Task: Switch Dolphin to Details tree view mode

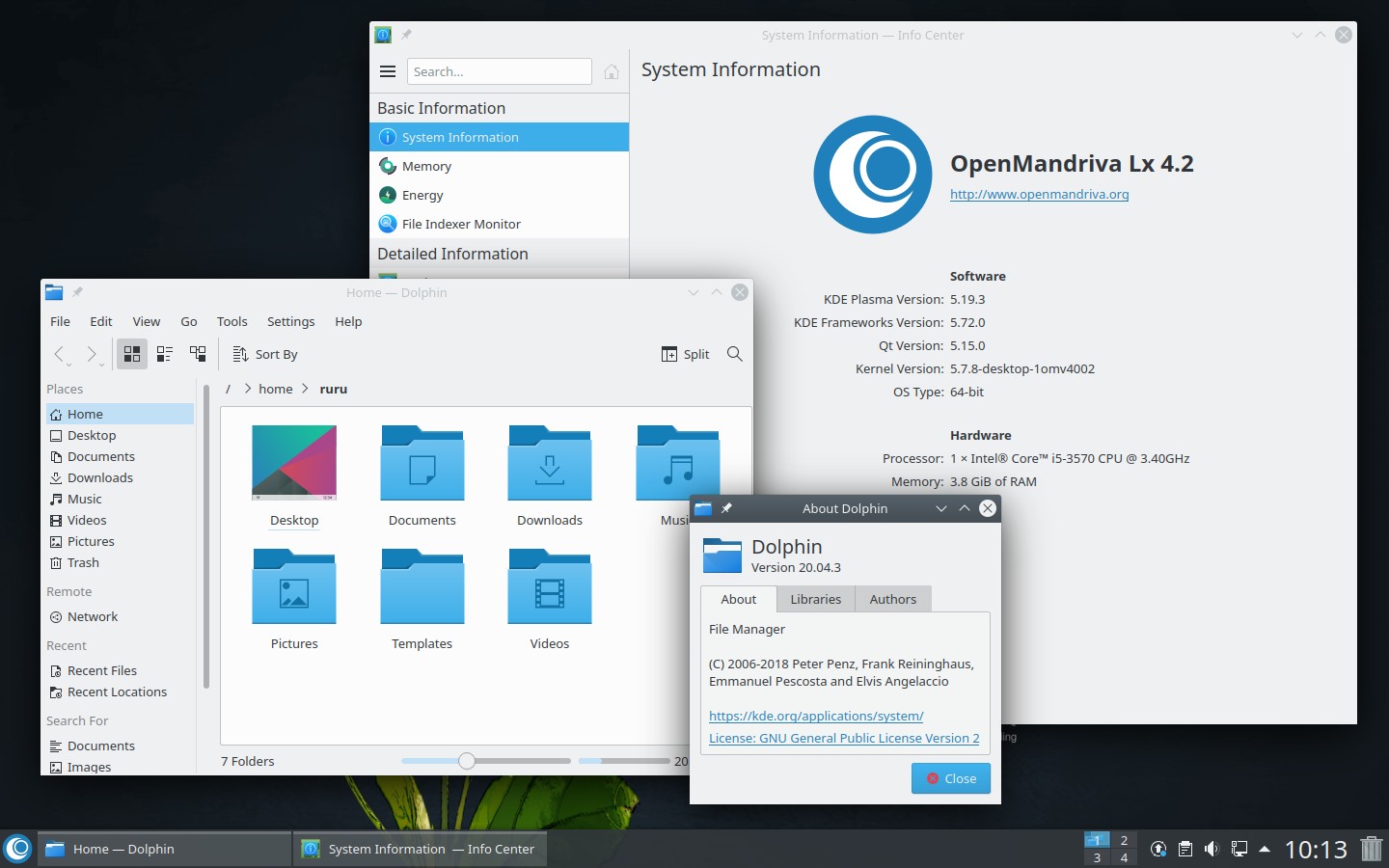Action: pos(198,354)
